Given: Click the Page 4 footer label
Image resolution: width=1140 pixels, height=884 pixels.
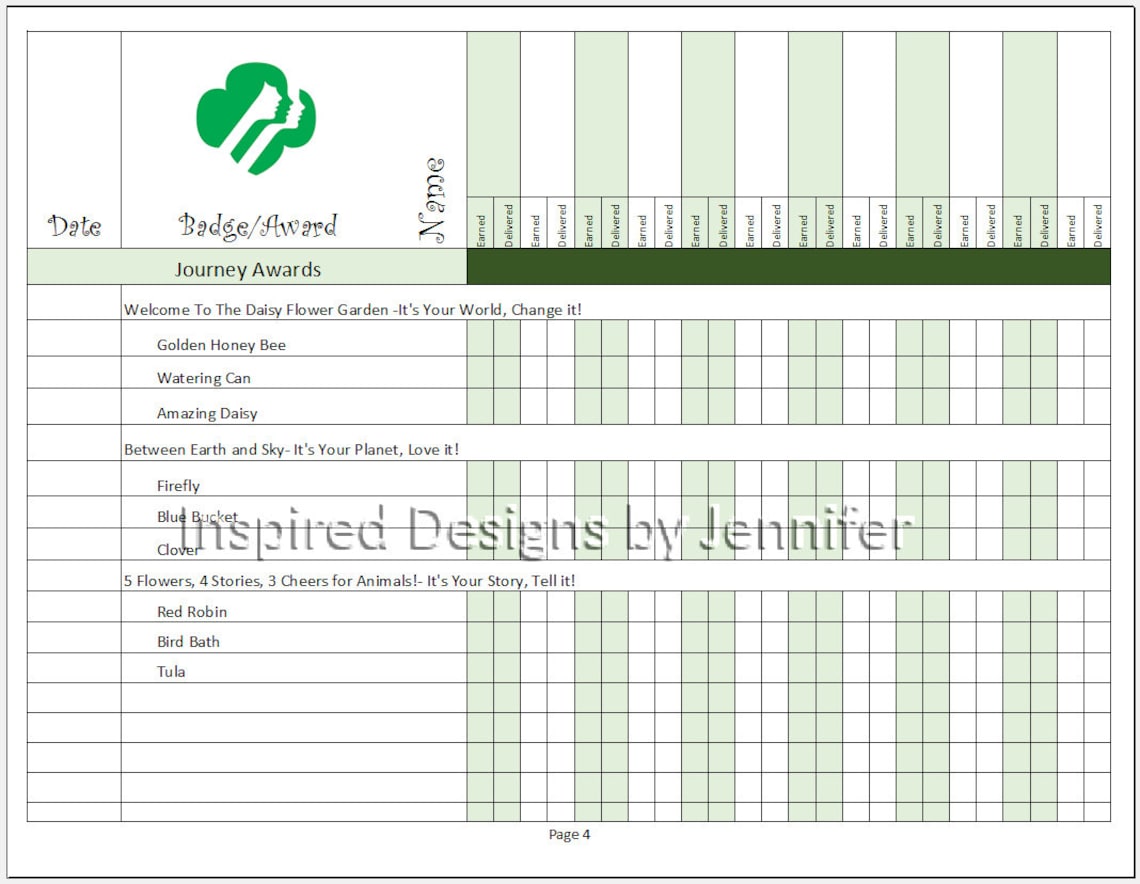Looking at the screenshot, I should [x=569, y=836].
